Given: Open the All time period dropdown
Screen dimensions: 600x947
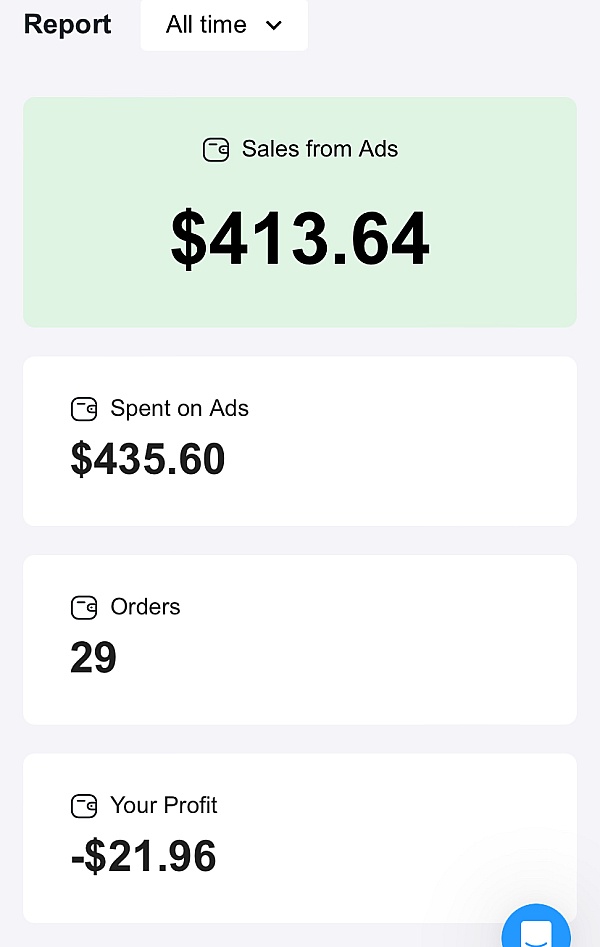Looking at the screenshot, I should [224, 25].
